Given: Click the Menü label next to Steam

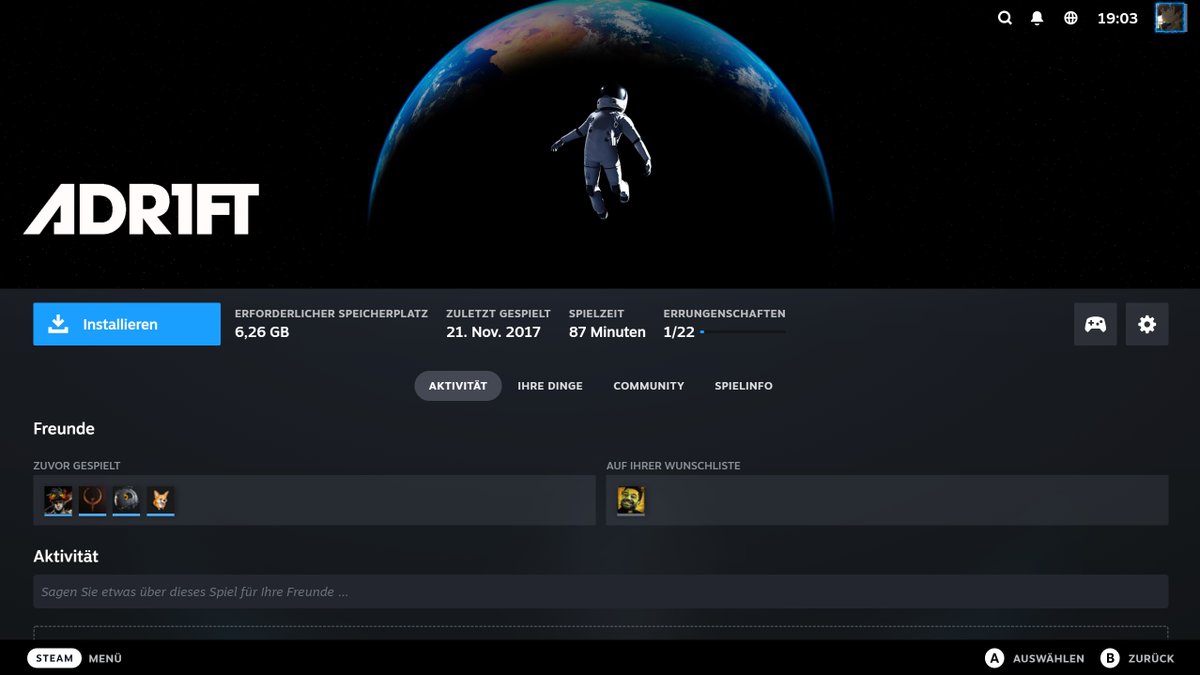Looking at the screenshot, I should [x=105, y=658].
